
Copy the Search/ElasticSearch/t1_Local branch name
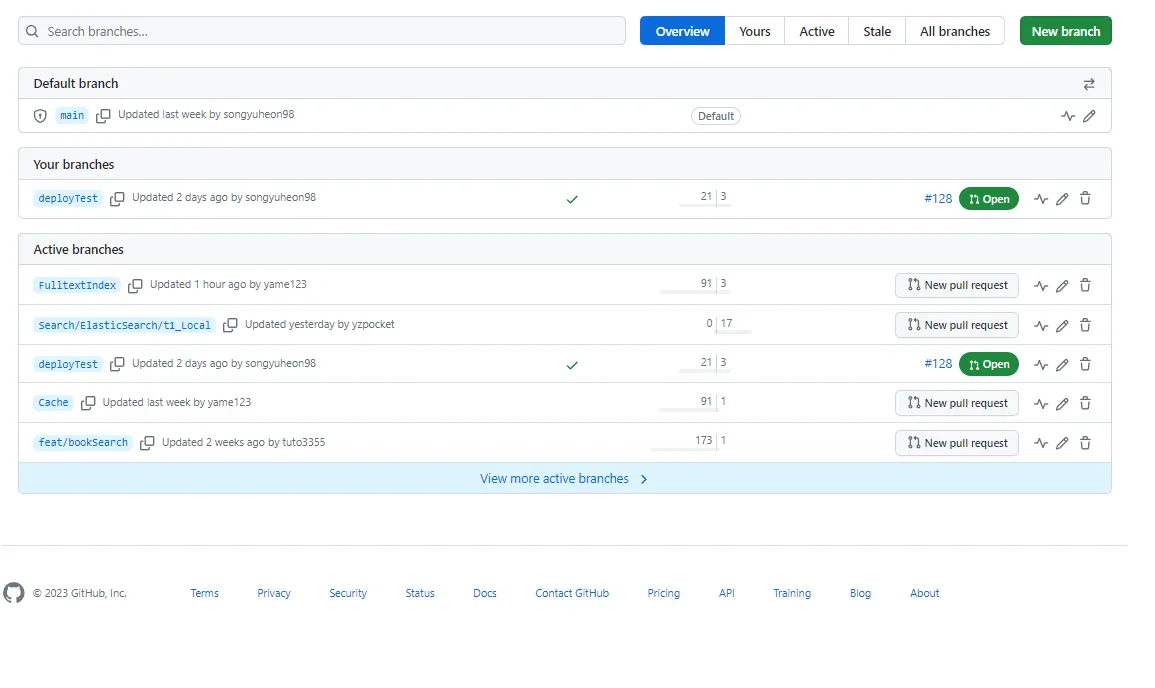point(230,325)
